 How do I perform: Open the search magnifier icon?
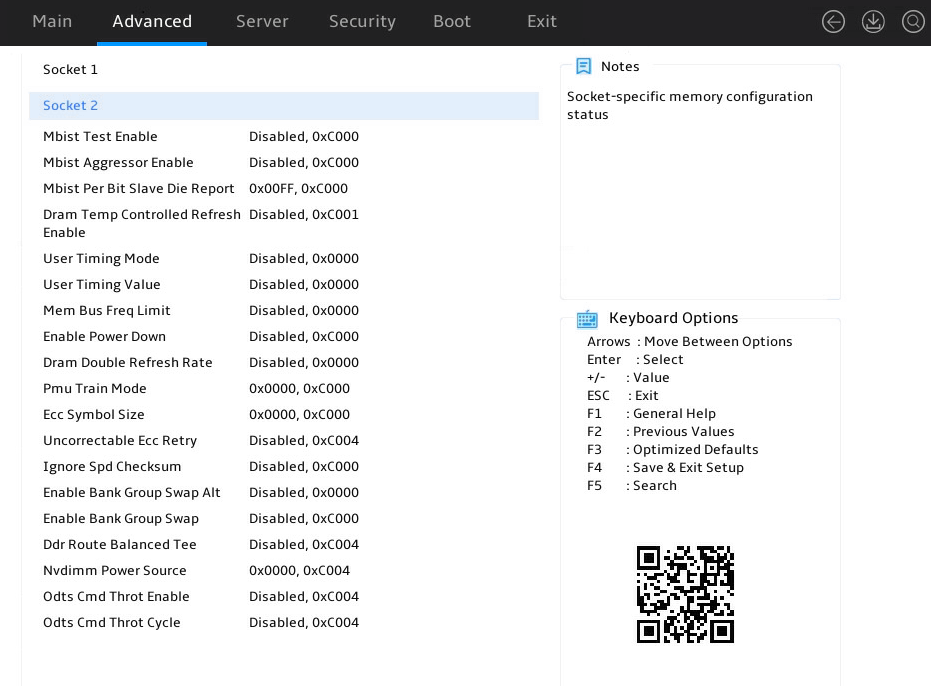[x=913, y=22]
